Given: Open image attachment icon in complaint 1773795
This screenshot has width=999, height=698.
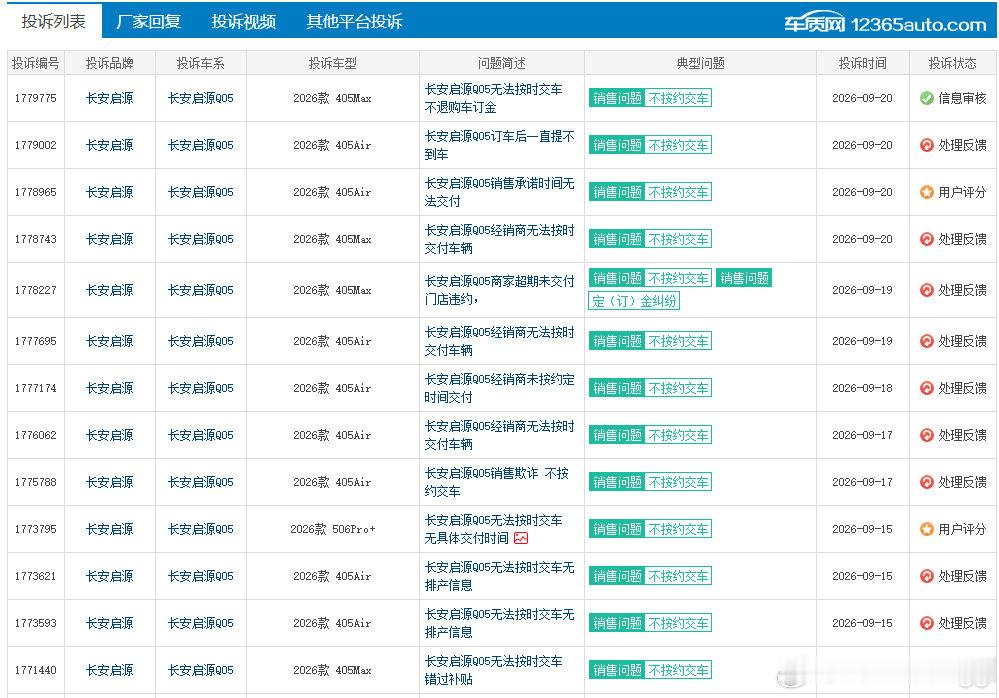Looking at the screenshot, I should click(x=521, y=539).
